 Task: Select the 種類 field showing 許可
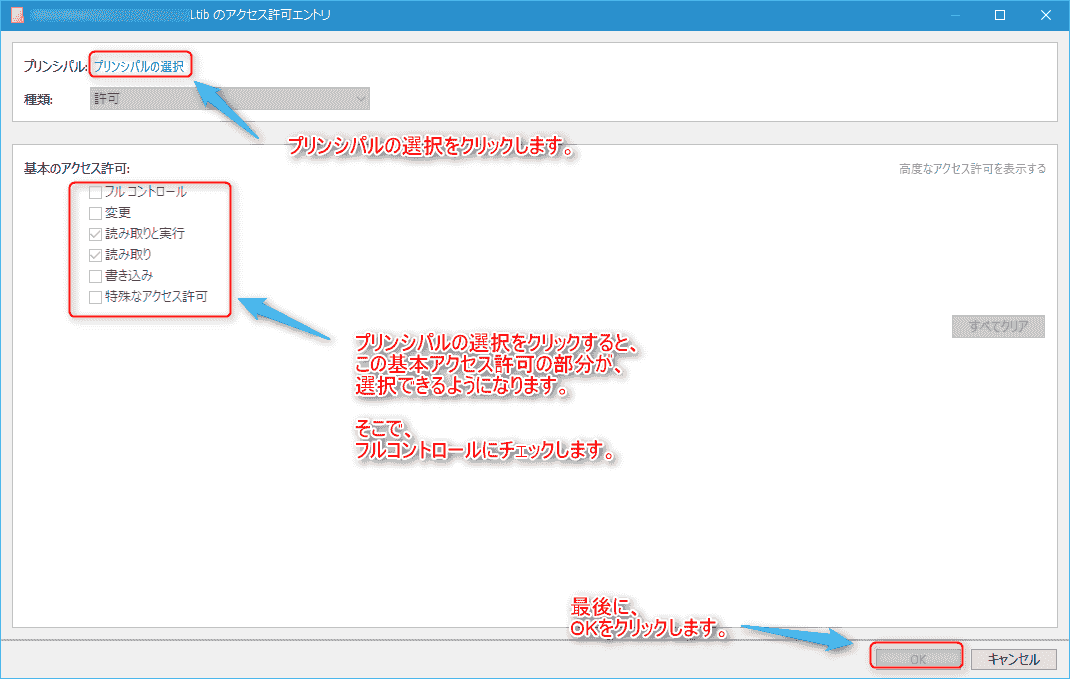(230, 98)
